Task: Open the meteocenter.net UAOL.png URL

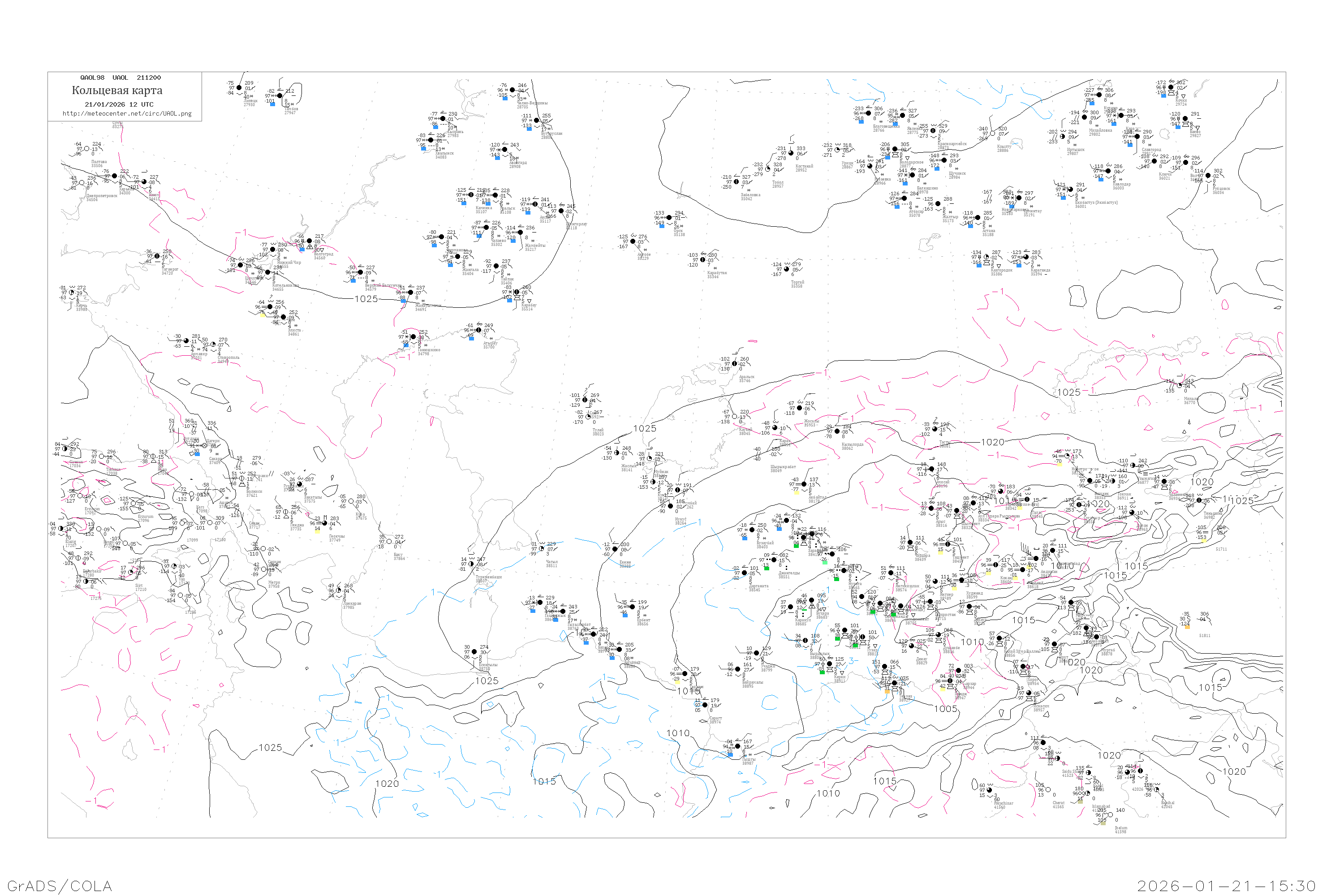Action: tap(127, 114)
